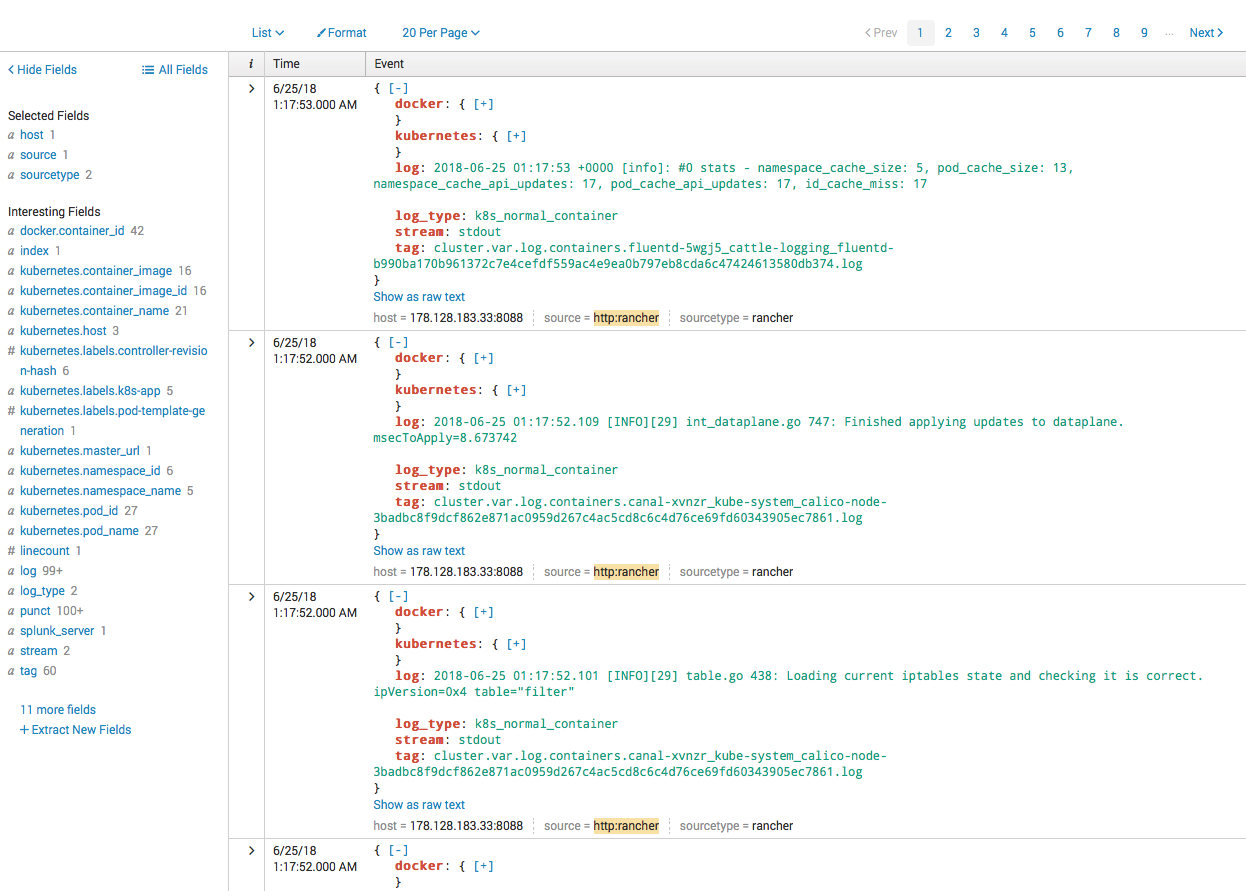The image size is (1246, 891).
Task: Collapse first event JSON using the [-] toggle
Action: point(398,87)
